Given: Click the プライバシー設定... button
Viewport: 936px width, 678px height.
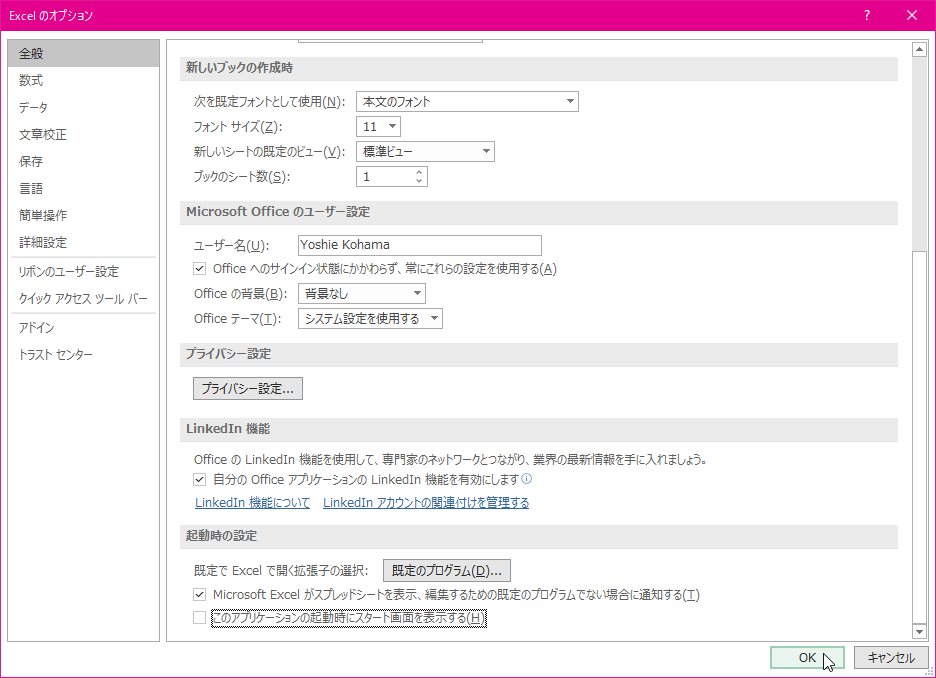Looking at the screenshot, I should click(x=248, y=389).
